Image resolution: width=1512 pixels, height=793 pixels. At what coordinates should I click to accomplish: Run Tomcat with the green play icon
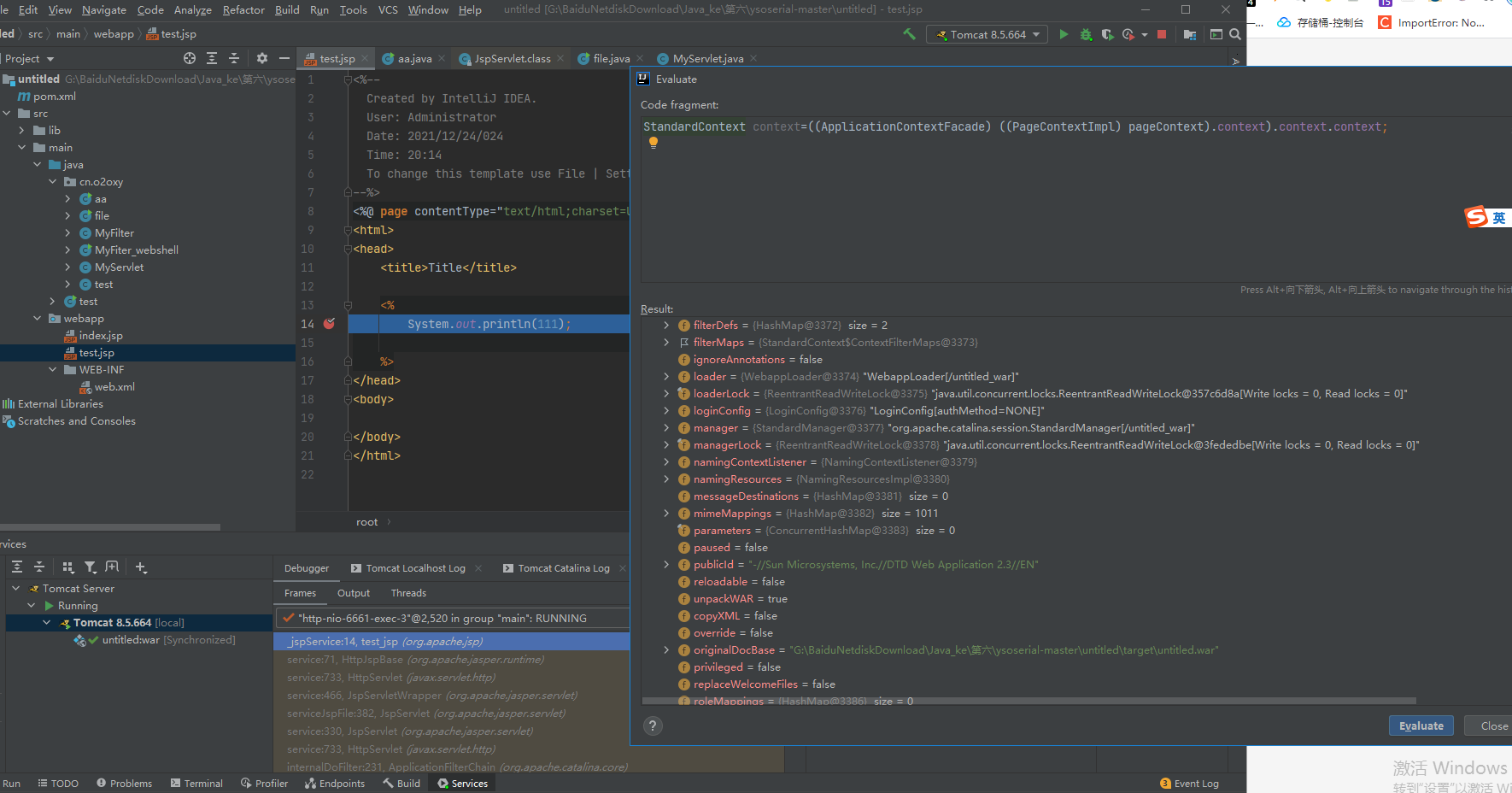pos(1064,34)
